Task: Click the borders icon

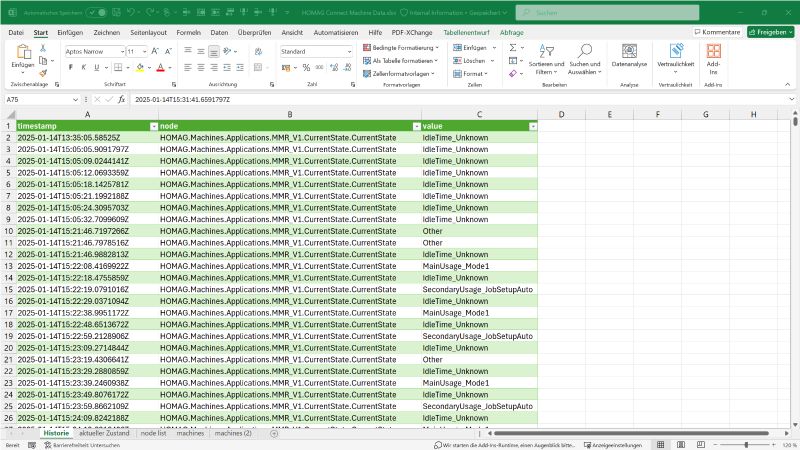Action: [118, 67]
